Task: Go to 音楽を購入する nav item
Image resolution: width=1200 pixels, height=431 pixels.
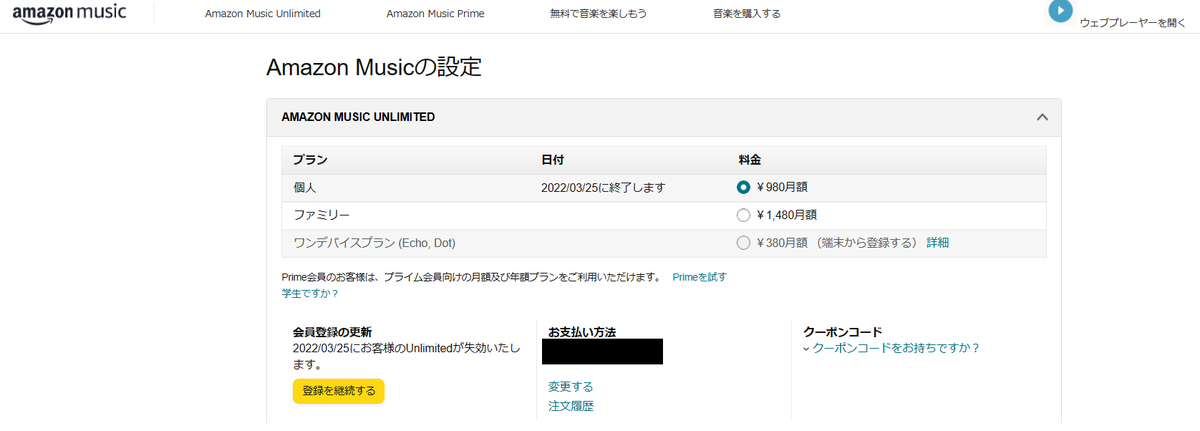Action: 747,14
